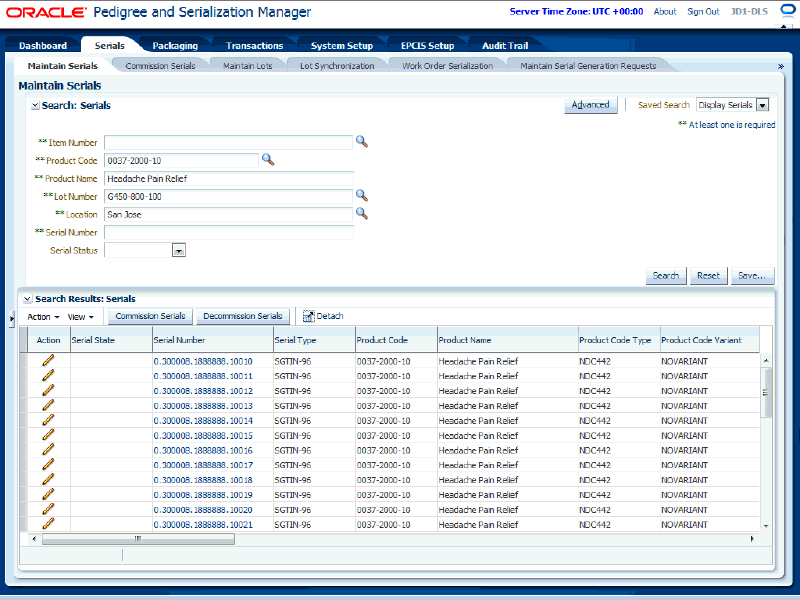Open the EPCIS Setup tab
800x600 pixels.
pos(428,45)
